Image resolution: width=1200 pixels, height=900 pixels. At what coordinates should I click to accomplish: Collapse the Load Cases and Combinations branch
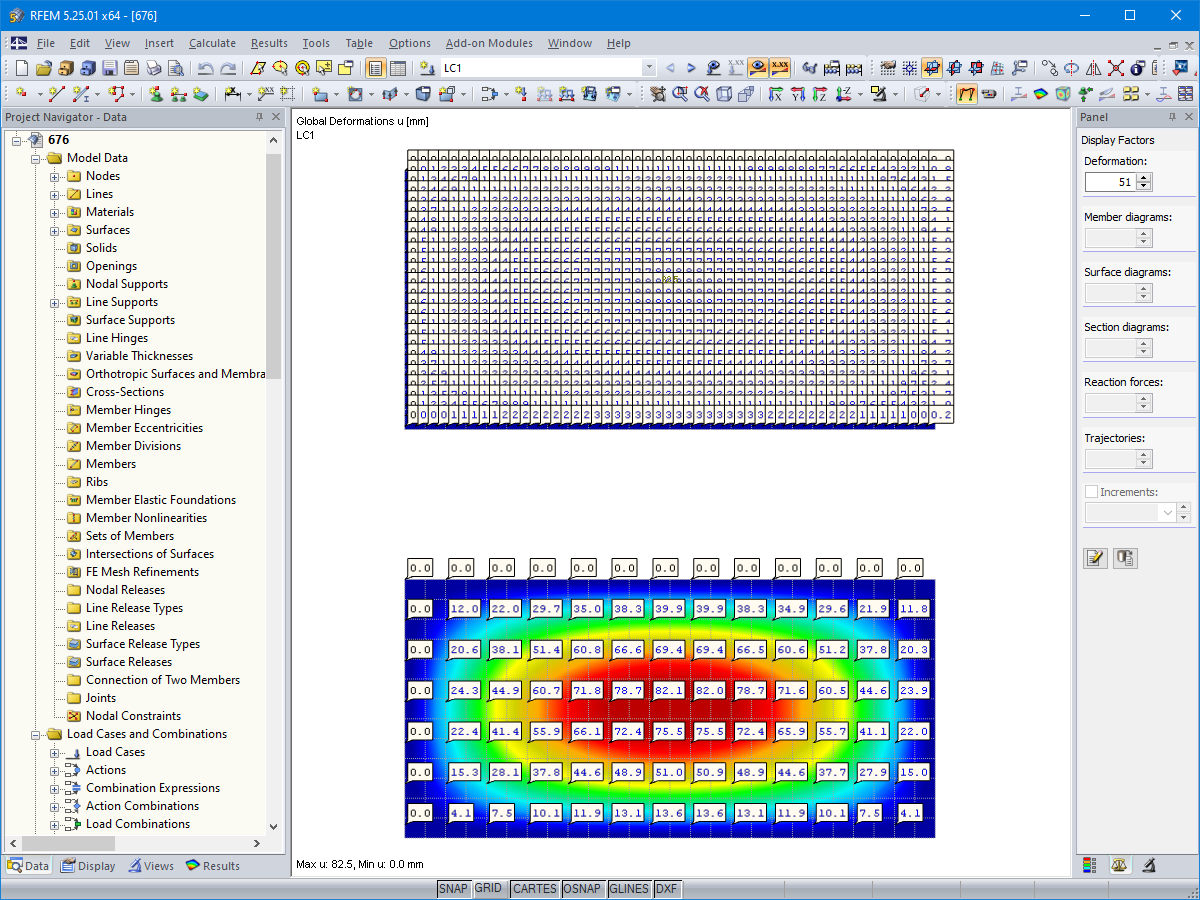34,733
